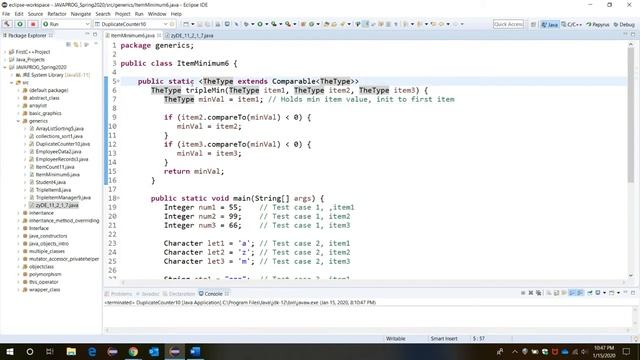Switch to the Debug perspective
The image size is (640, 360).
624,24
